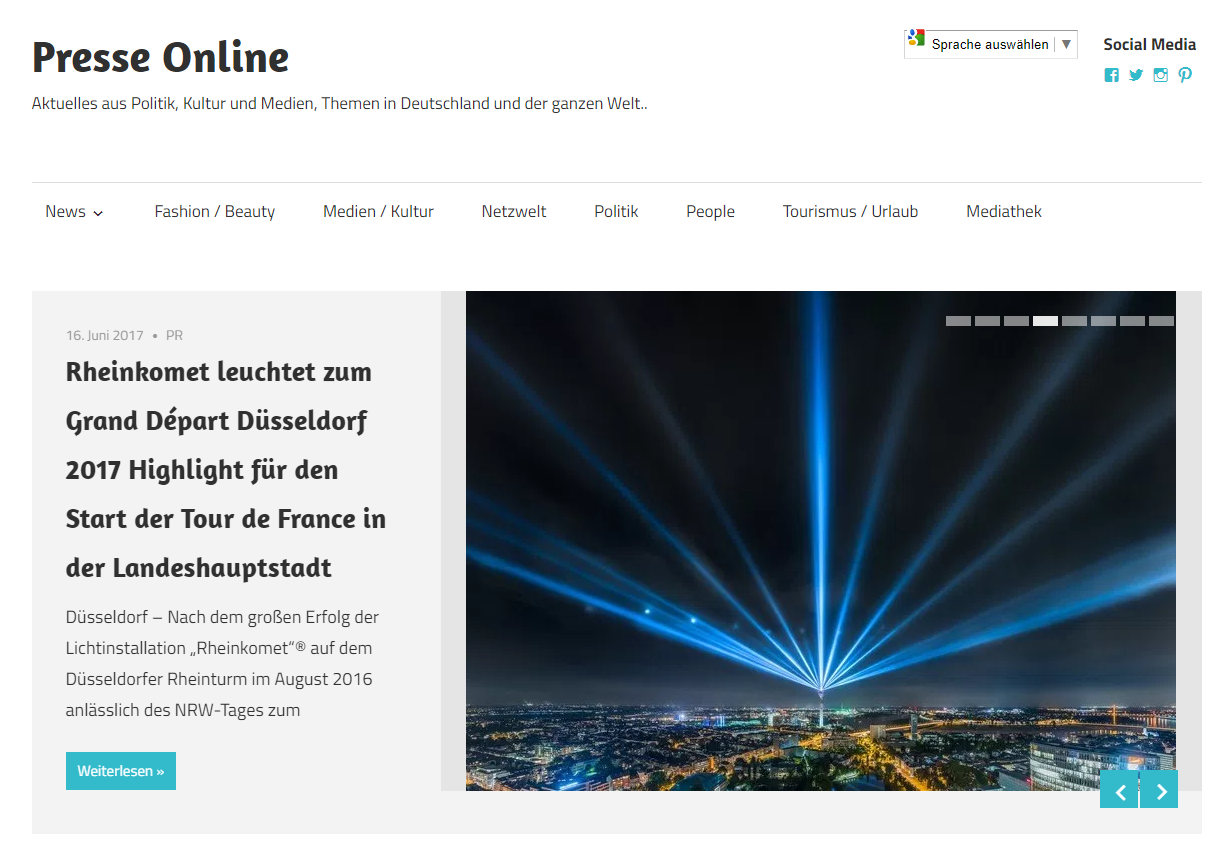Click the PR author link
This screenshot has height=851, width=1212.
tap(174, 335)
